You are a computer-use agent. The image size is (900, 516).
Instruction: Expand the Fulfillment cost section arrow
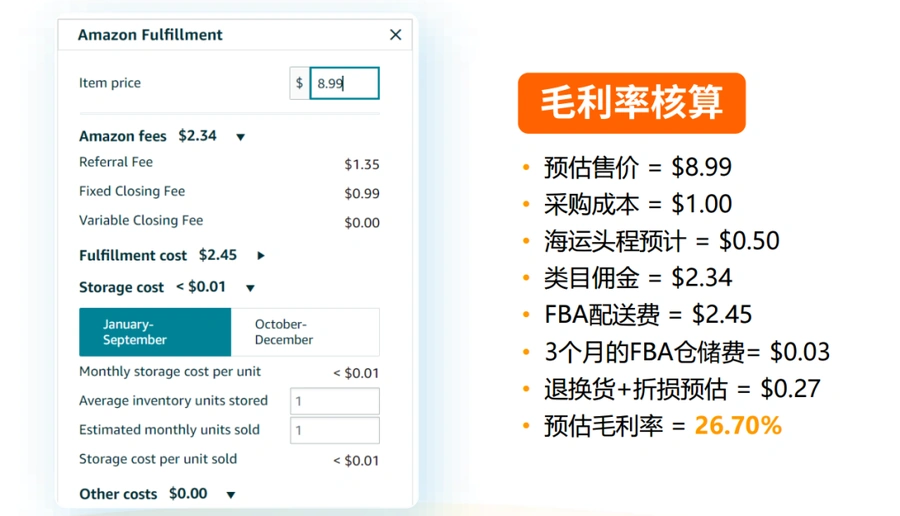[261, 255]
